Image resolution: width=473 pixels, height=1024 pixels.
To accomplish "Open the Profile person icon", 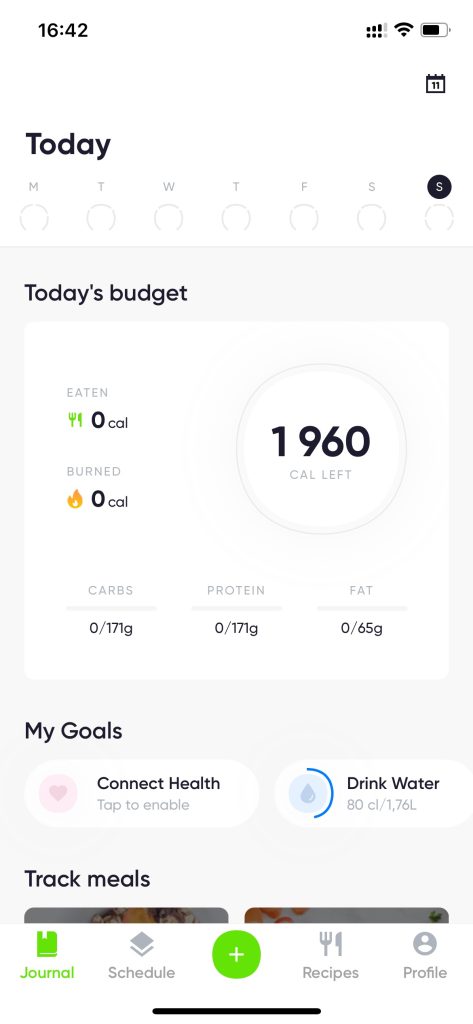I will coord(425,944).
